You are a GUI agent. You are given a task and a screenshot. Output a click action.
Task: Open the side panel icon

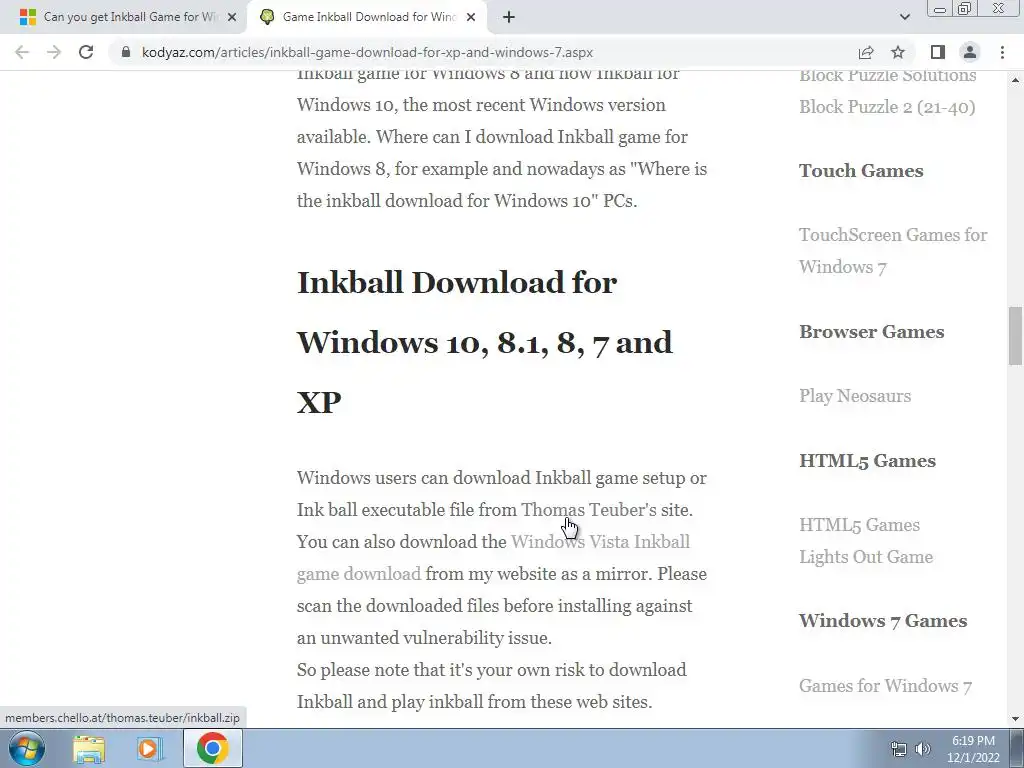point(938,52)
